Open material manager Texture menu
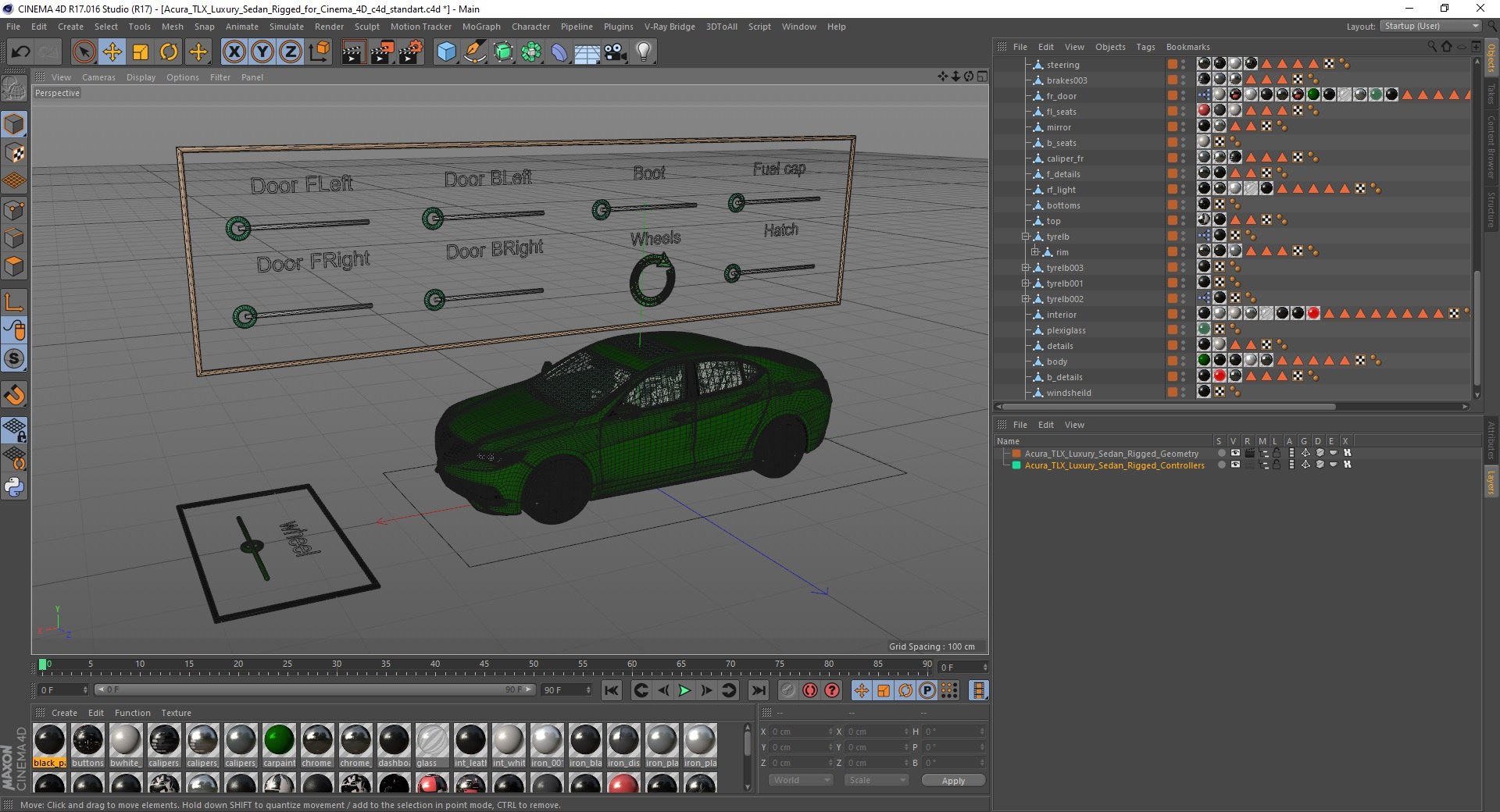 click(176, 713)
